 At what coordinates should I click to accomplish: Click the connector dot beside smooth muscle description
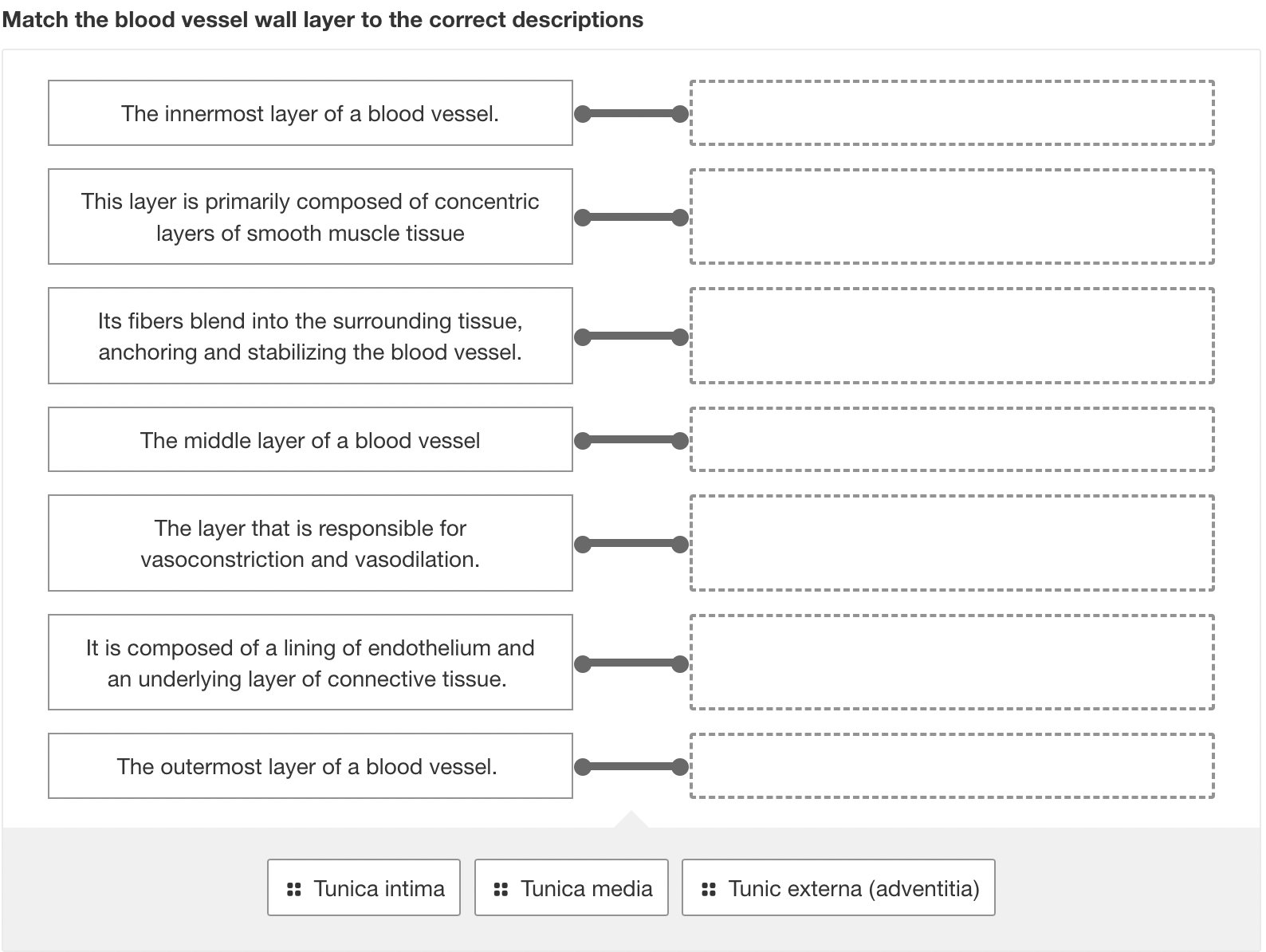click(x=583, y=215)
